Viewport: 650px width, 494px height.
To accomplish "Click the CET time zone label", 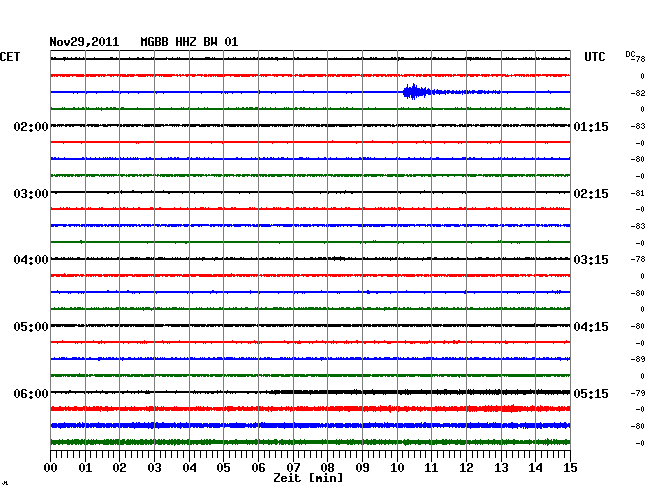I will 10,57.
